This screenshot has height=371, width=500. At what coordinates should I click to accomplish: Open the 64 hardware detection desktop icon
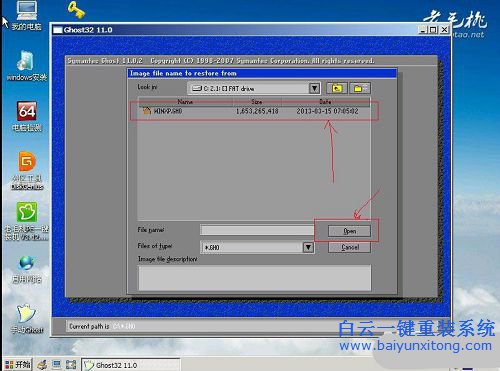click(x=27, y=117)
